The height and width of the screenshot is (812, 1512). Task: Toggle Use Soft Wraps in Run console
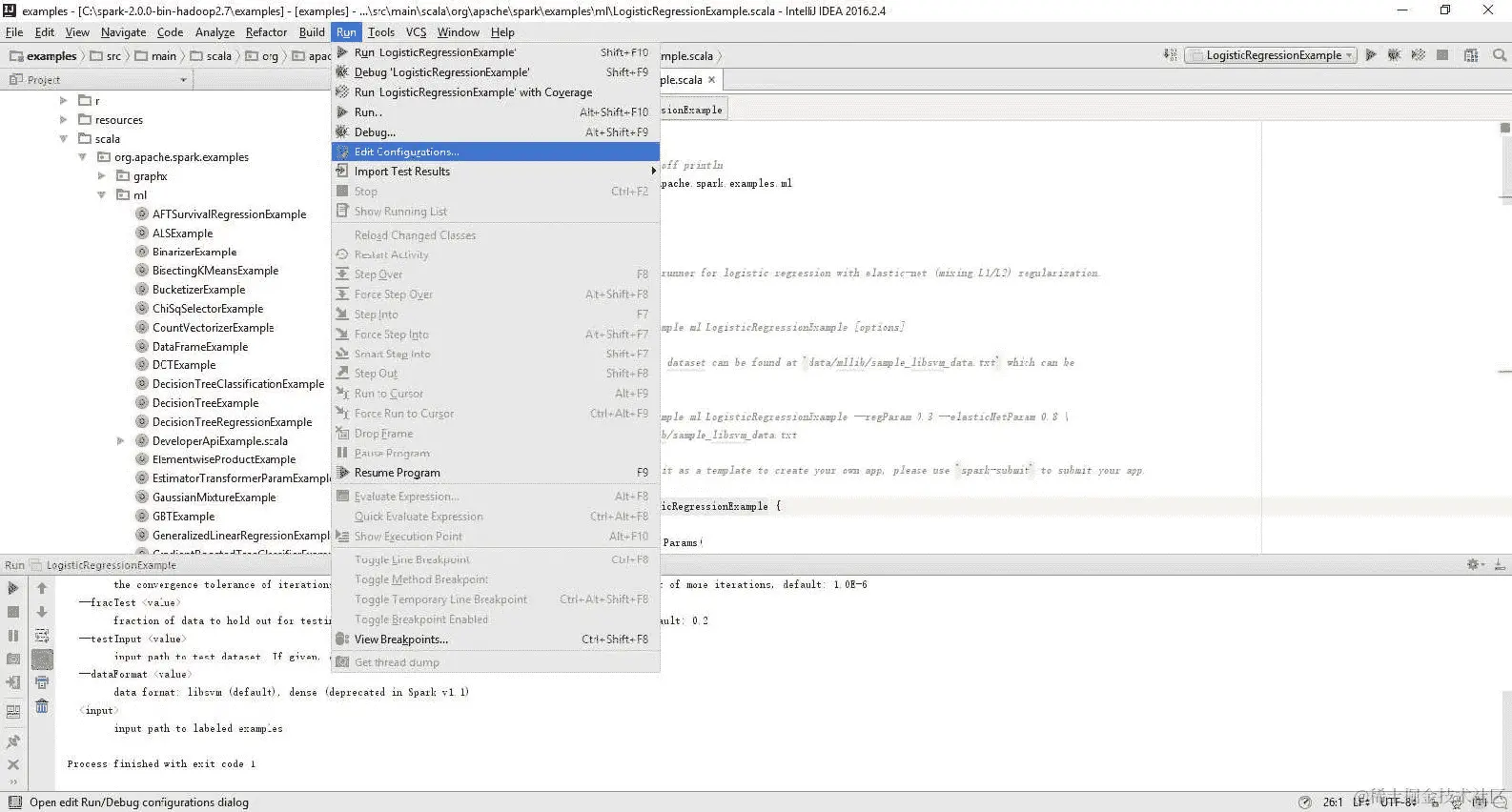(42, 636)
